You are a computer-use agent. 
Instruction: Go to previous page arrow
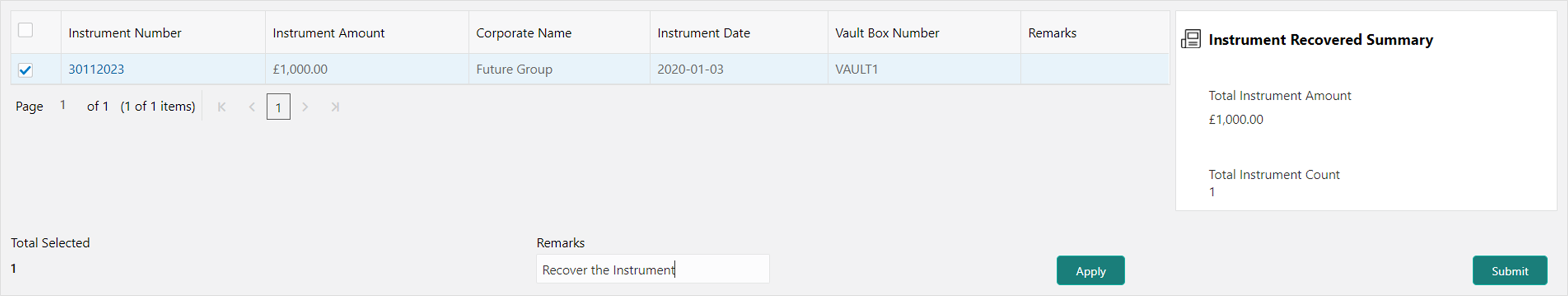click(251, 107)
